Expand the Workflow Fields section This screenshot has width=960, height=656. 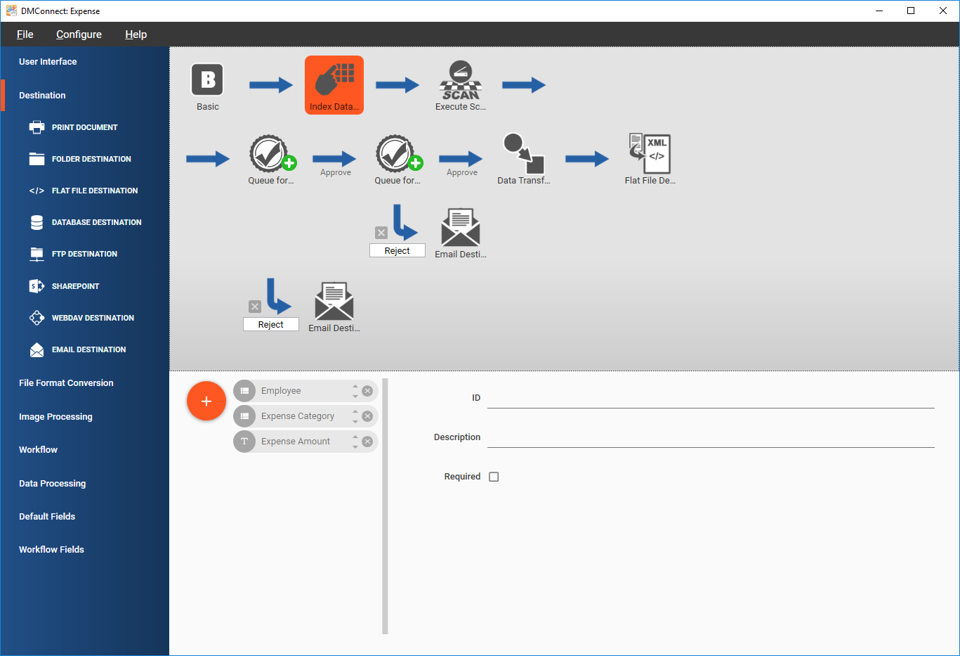click(x=51, y=549)
